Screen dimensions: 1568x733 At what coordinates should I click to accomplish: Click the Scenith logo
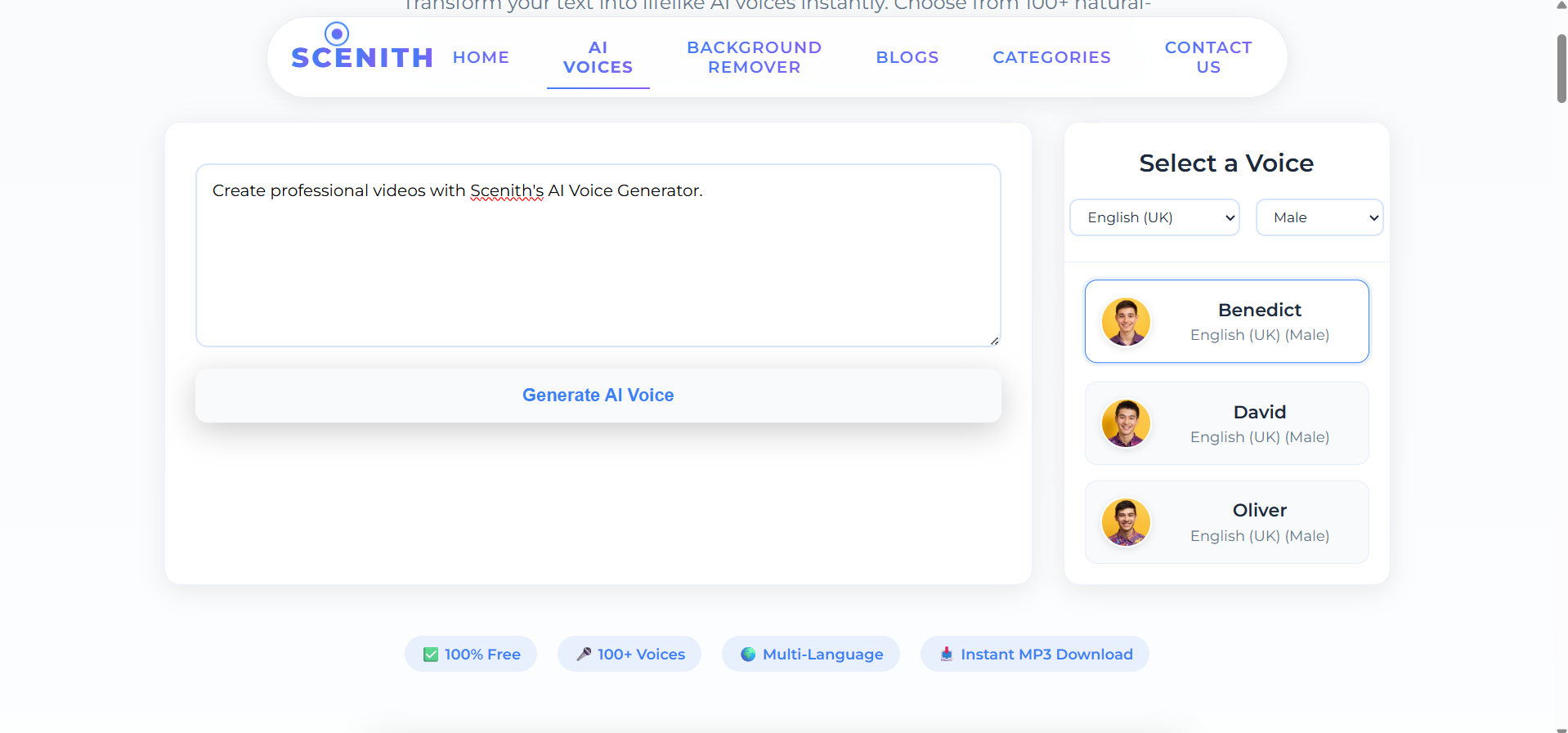[361, 47]
